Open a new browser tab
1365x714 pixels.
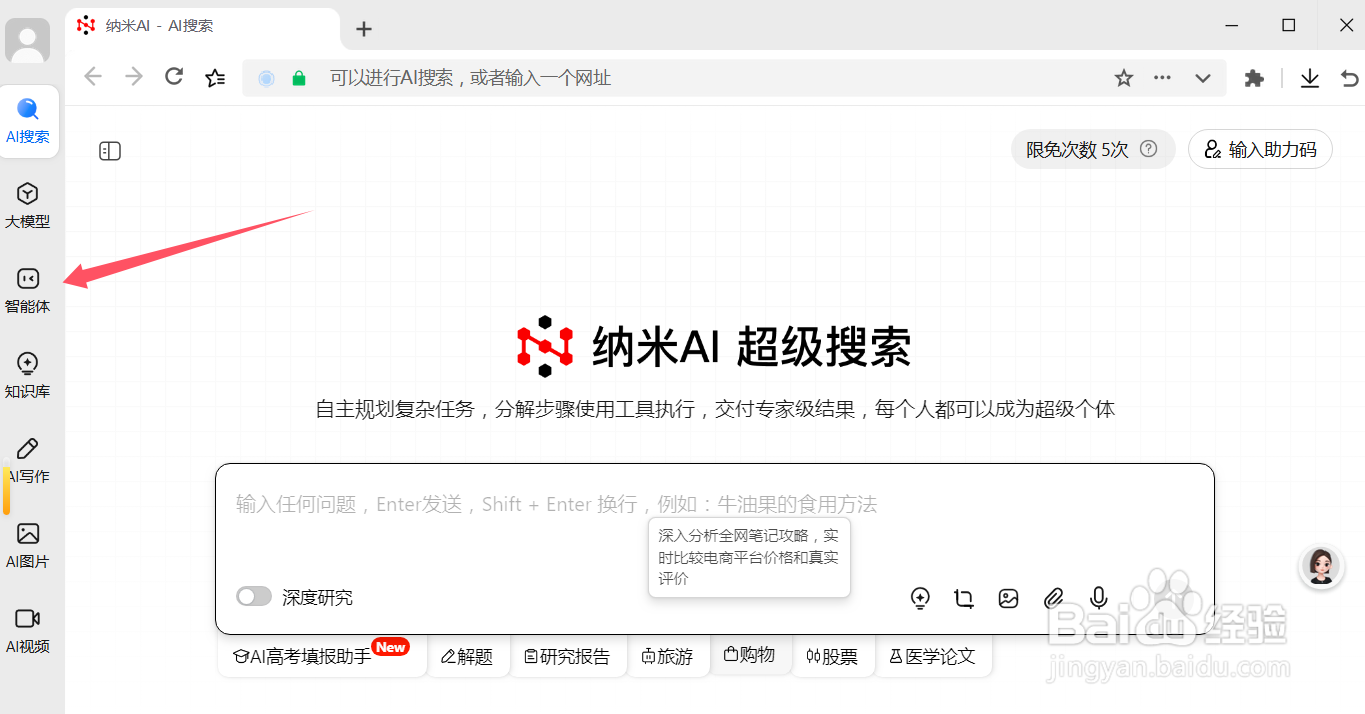point(363,29)
